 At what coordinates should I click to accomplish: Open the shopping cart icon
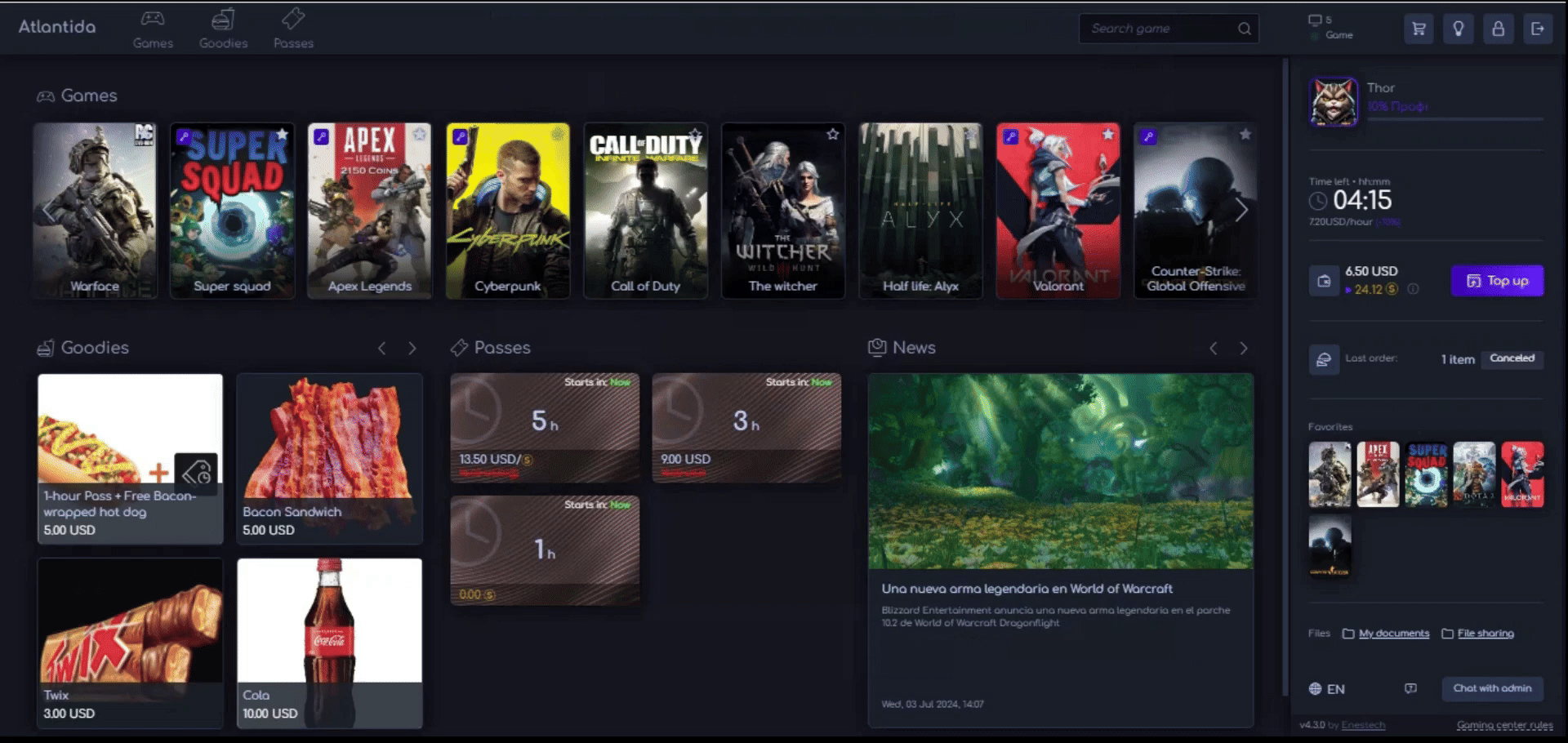(1419, 29)
